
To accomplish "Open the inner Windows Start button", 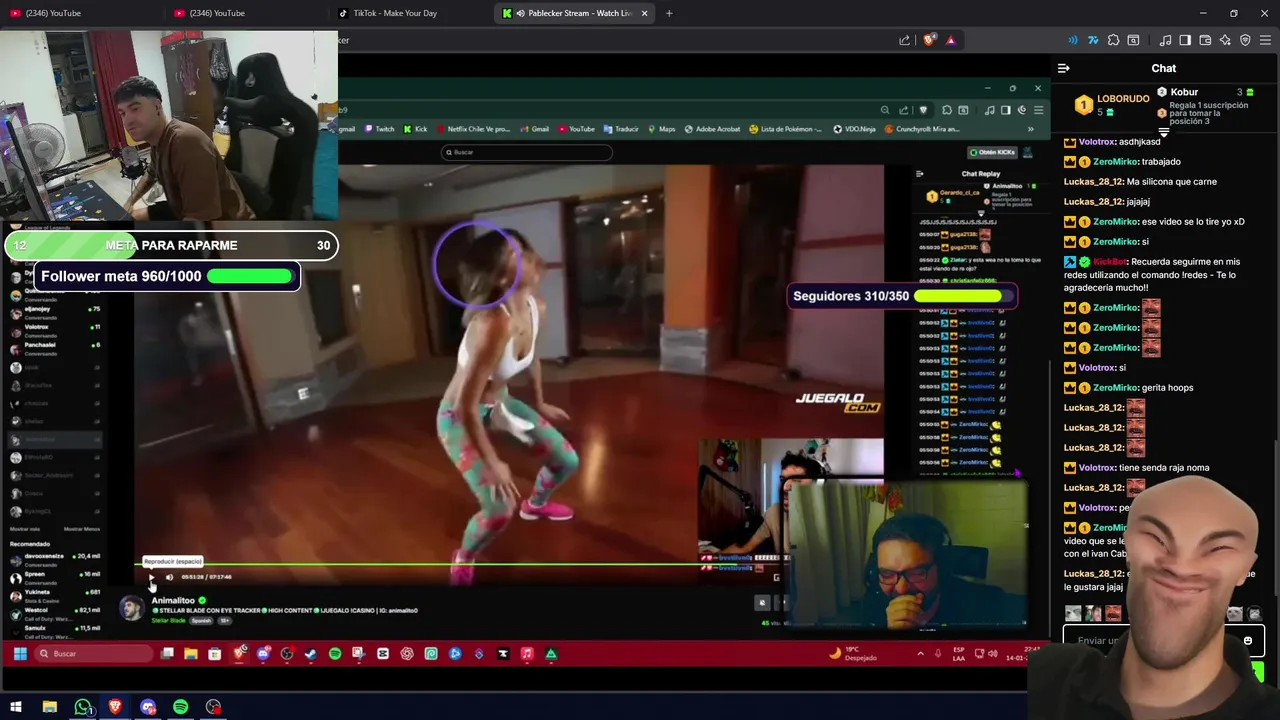I will (x=19, y=654).
